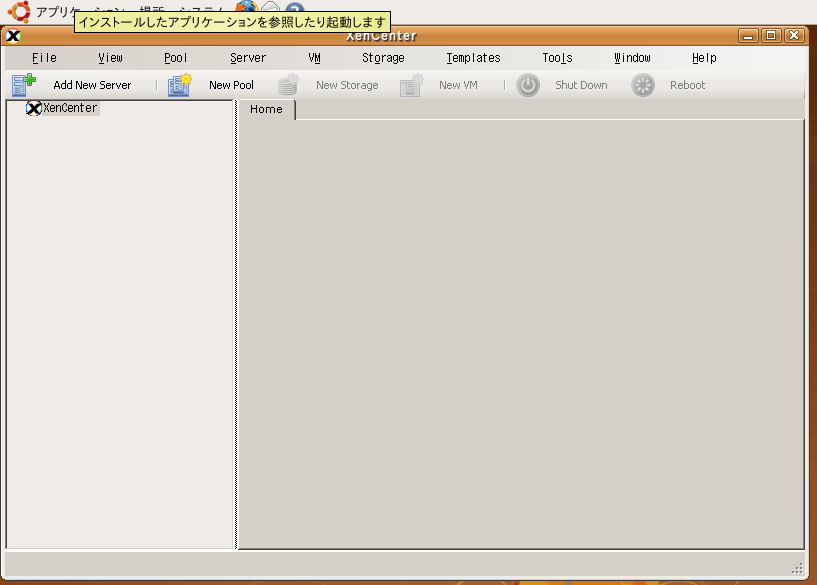The width and height of the screenshot is (817, 585).
Task: Open the File menu
Action: [44, 58]
